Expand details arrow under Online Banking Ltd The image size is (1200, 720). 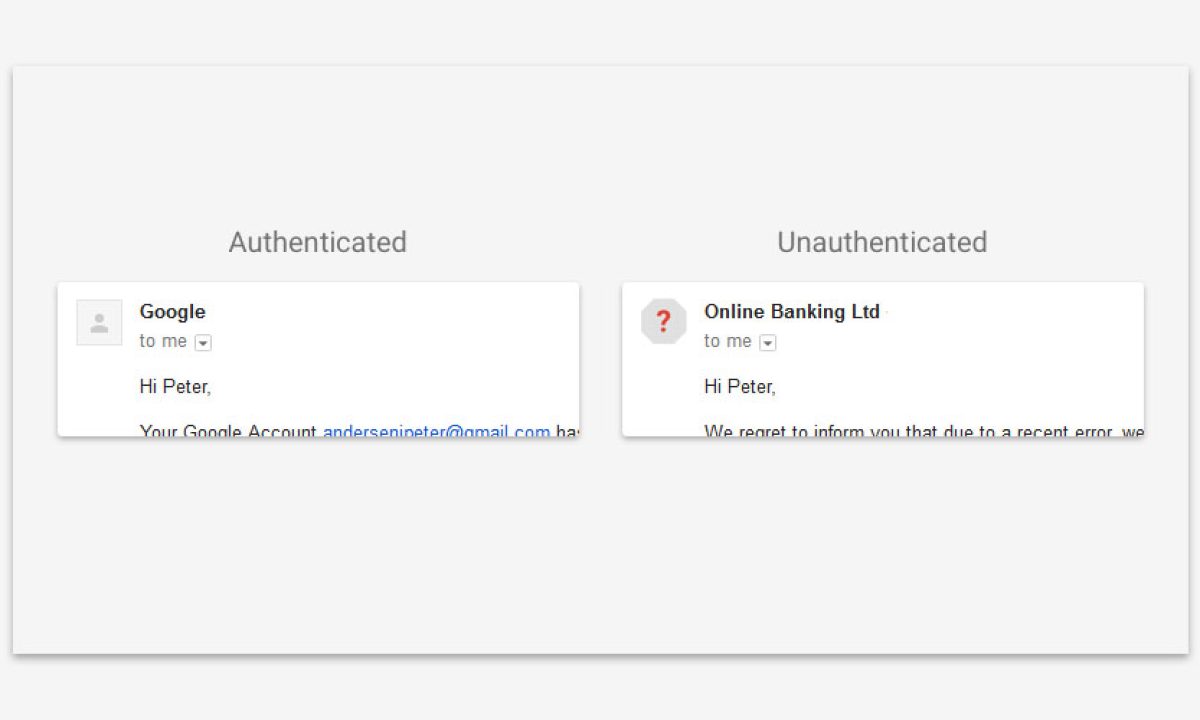pos(767,343)
